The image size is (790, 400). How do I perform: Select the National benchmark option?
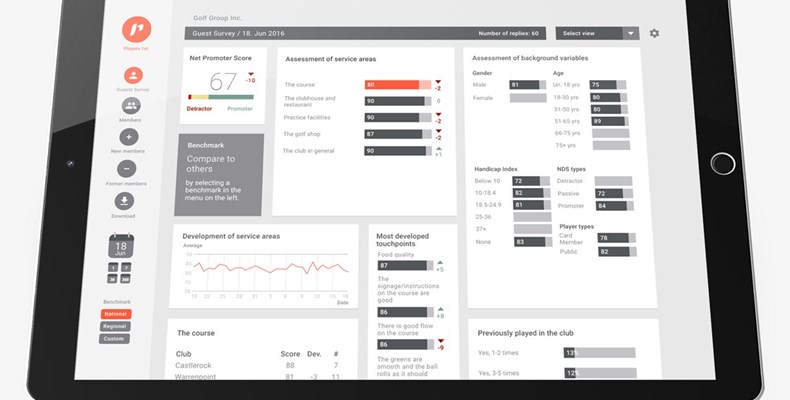point(115,314)
